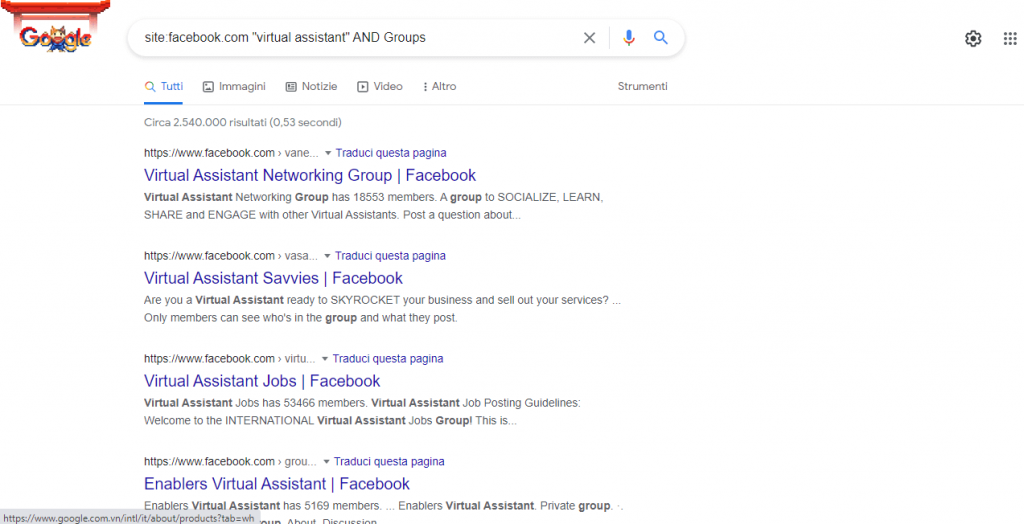Screen dimensions: 1024x524
Task: Translate the Enablers Virtual Assistant page
Action: [389, 461]
